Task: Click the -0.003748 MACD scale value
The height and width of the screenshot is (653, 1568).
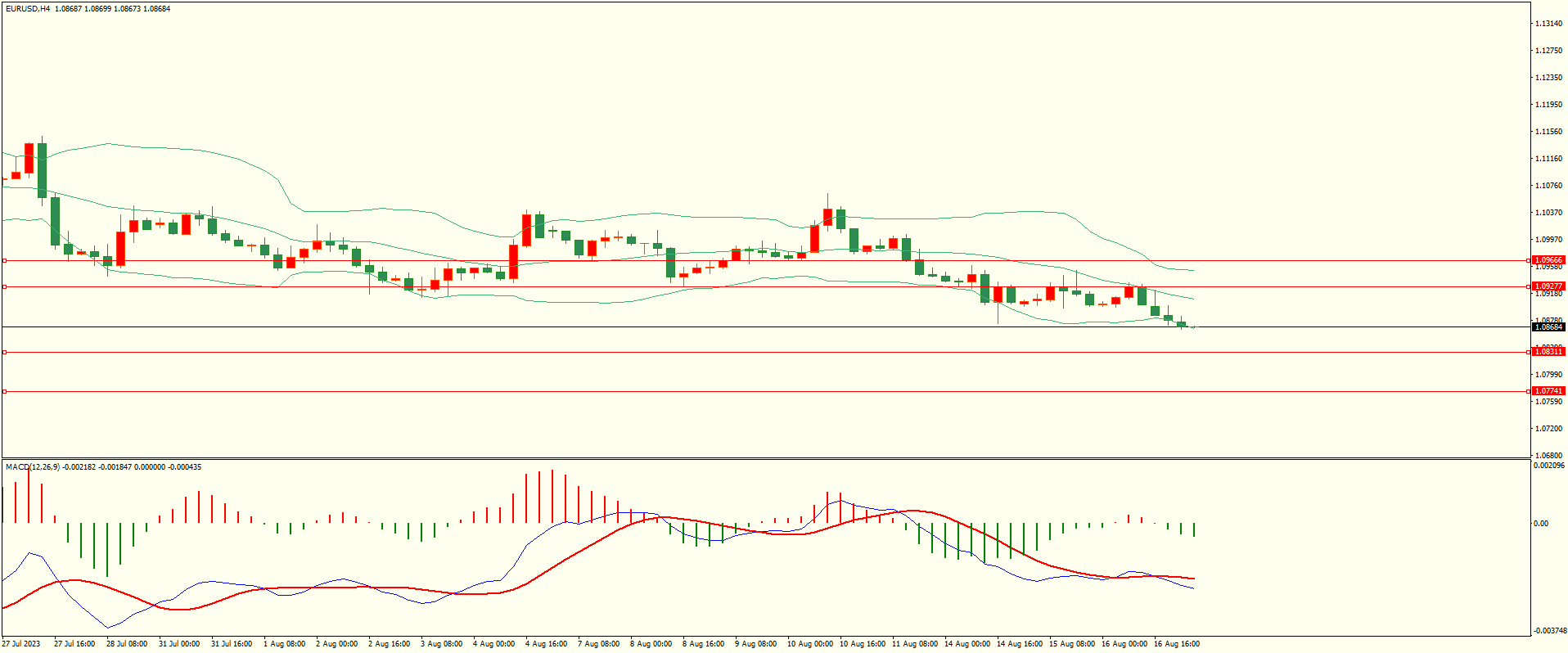Action: [1549, 631]
